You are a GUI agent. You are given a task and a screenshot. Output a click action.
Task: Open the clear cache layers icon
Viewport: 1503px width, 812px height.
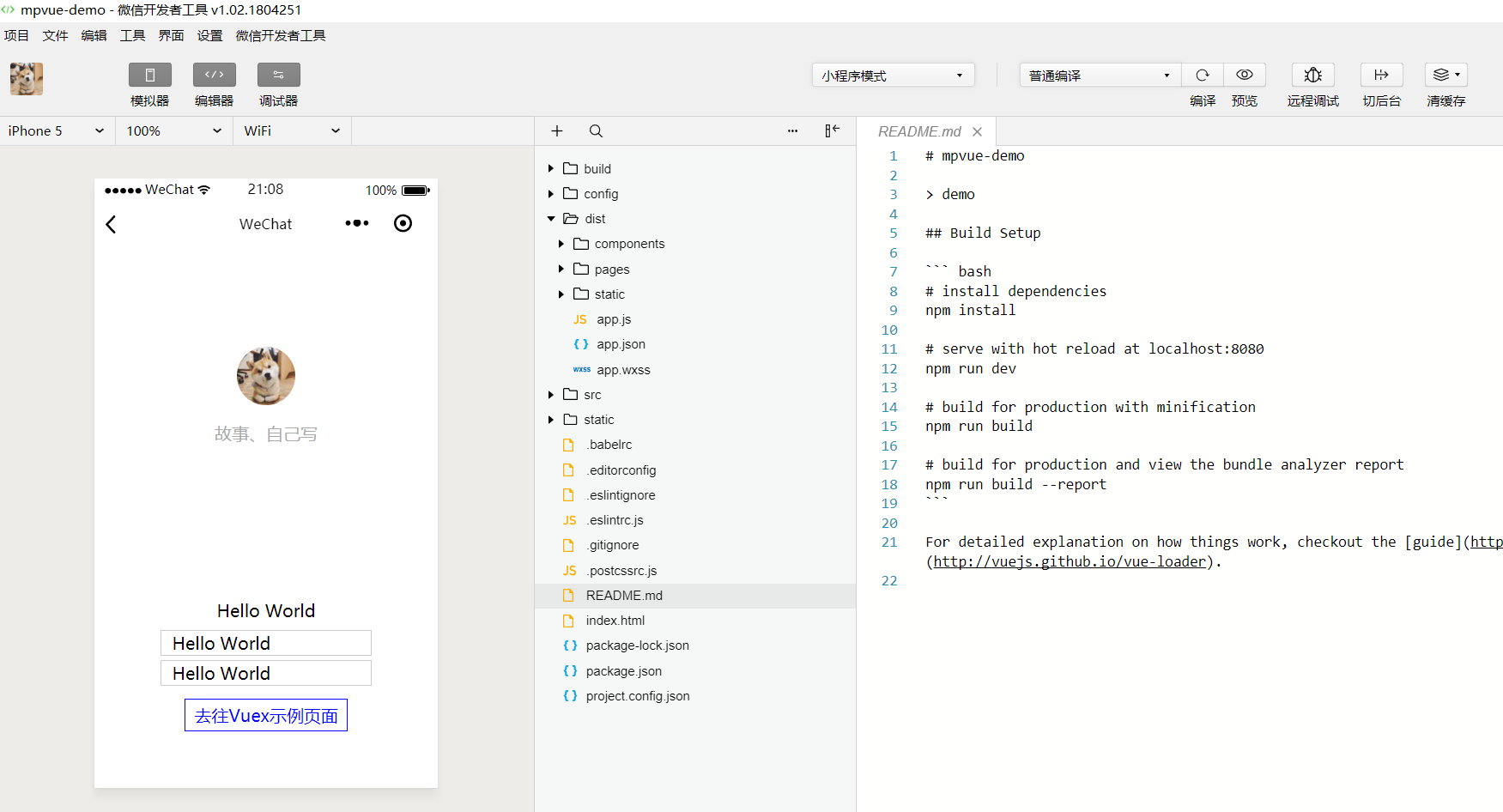point(1446,75)
